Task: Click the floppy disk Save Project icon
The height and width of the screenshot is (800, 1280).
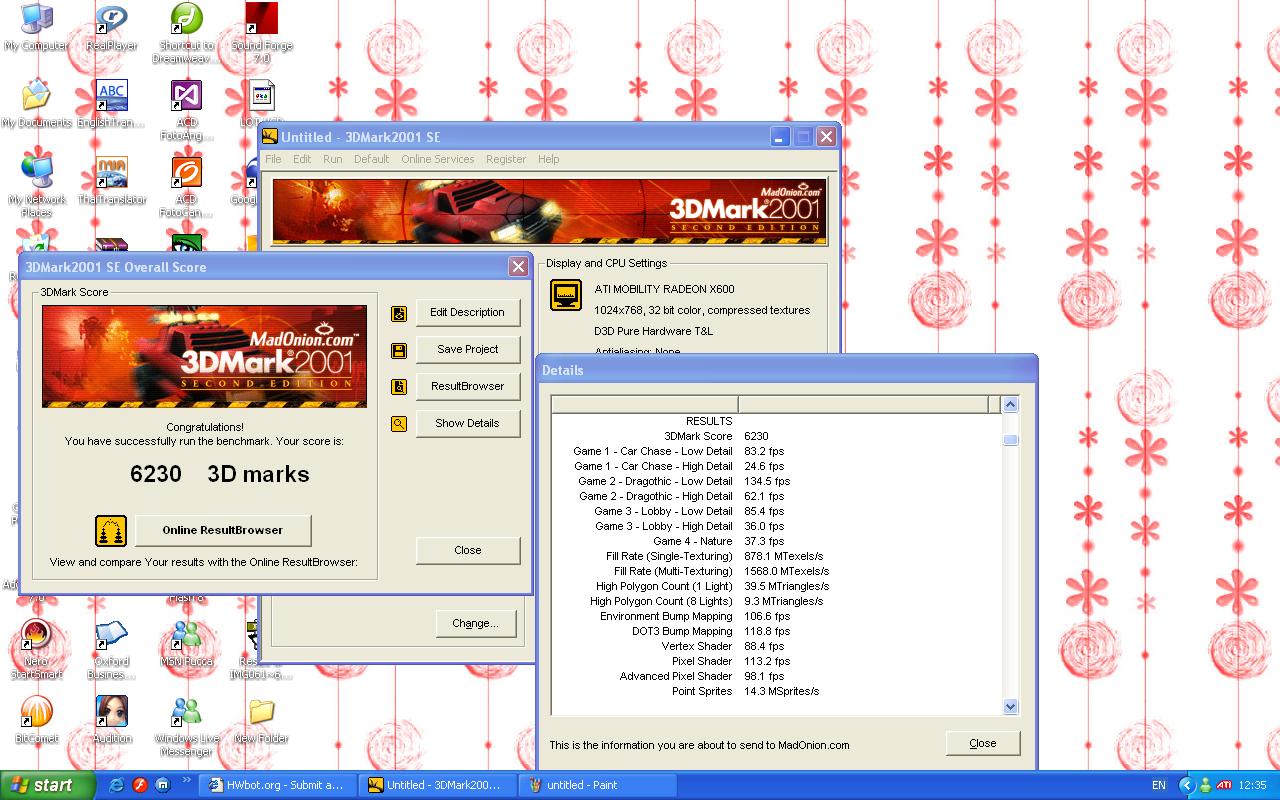Action: pos(399,350)
